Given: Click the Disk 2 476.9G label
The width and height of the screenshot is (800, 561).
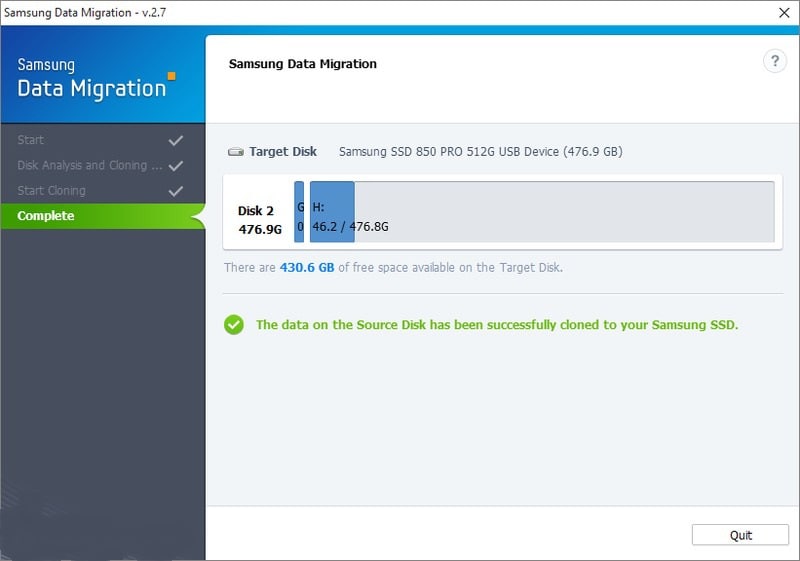Looking at the screenshot, I should 259,220.
